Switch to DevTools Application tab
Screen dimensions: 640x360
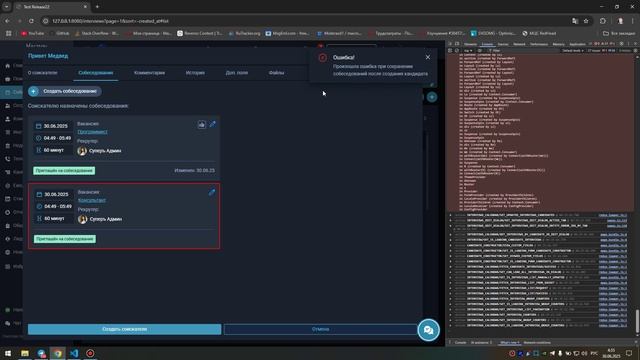[x=577, y=44]
